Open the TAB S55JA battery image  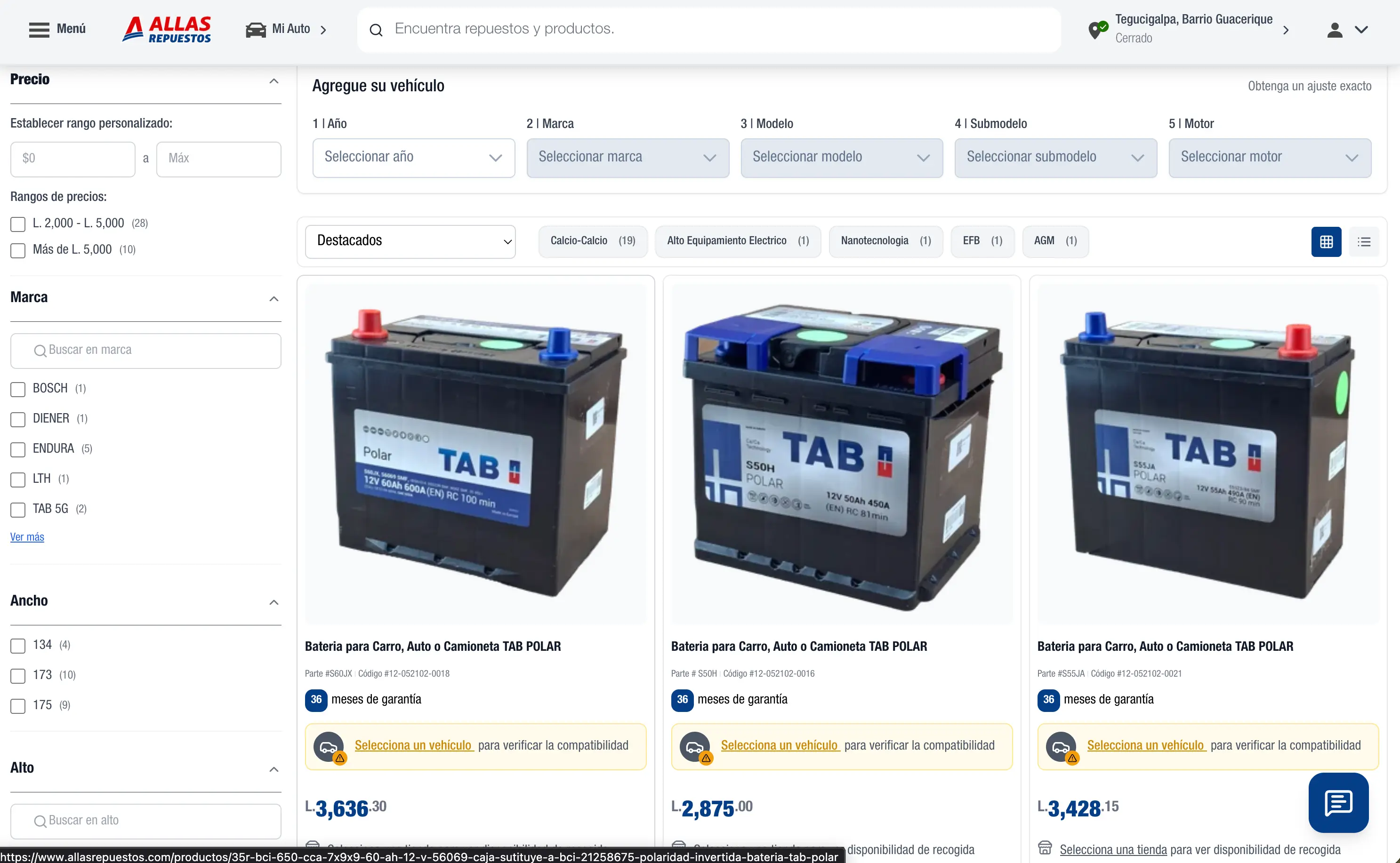pos(1207,453)
